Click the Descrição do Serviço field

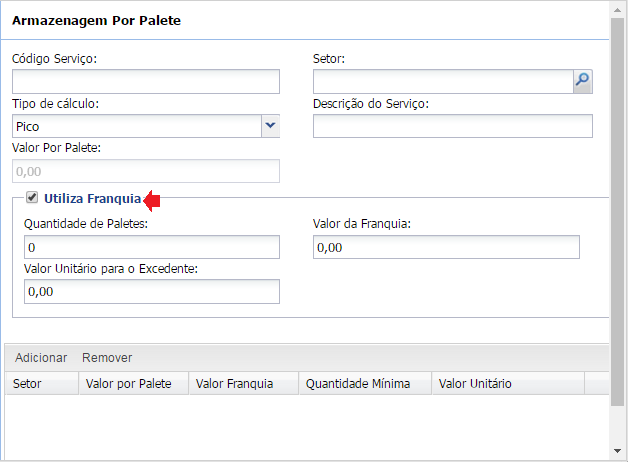pyautogui.click(x=452, y=126)
